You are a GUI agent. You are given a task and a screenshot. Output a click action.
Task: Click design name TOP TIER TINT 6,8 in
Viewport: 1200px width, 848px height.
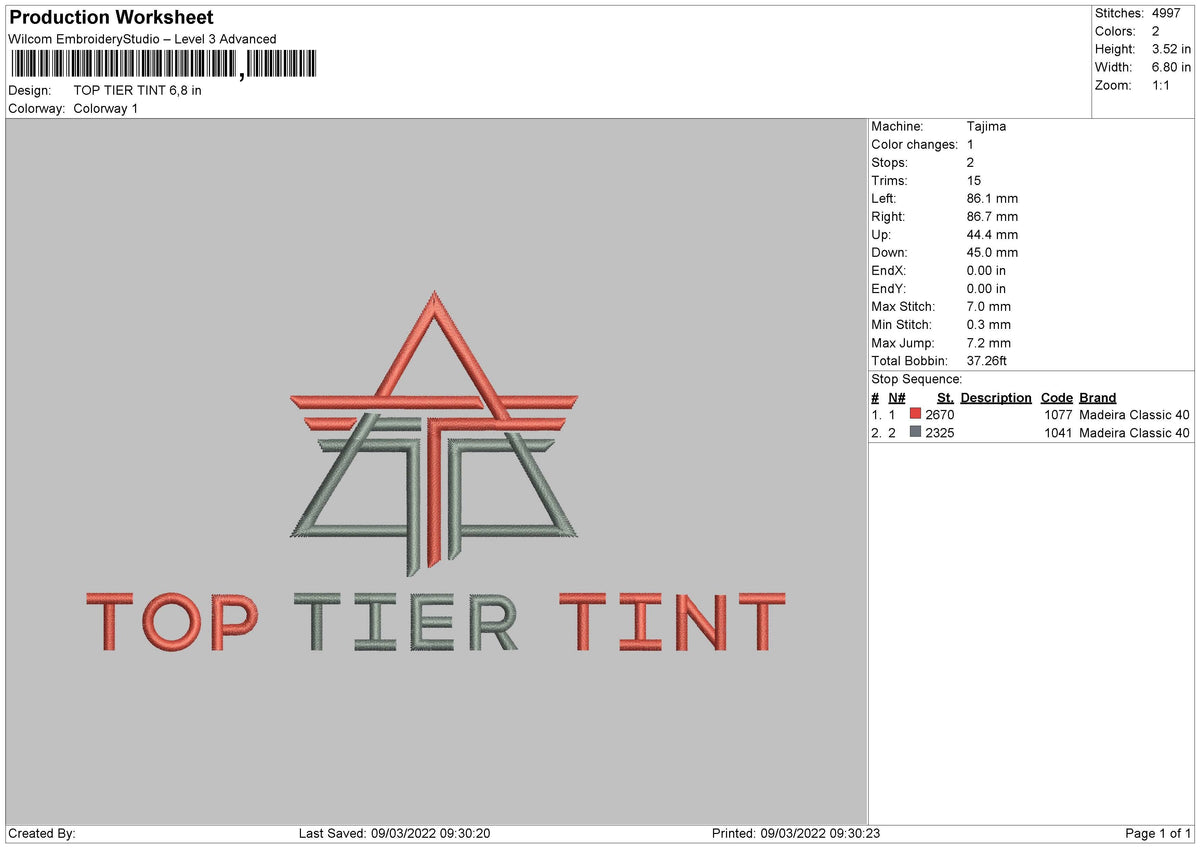click(138, 90)
